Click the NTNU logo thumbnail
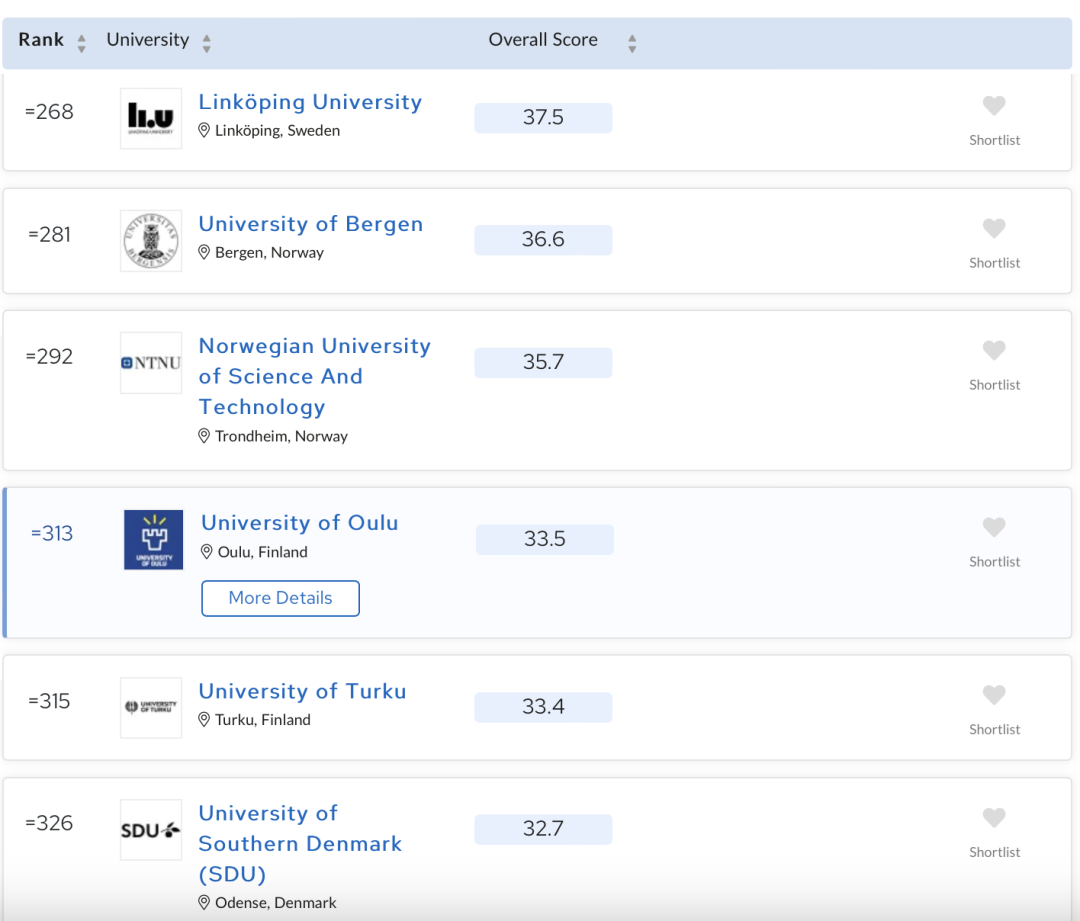 pyautogui.click(x=151, y=363)
